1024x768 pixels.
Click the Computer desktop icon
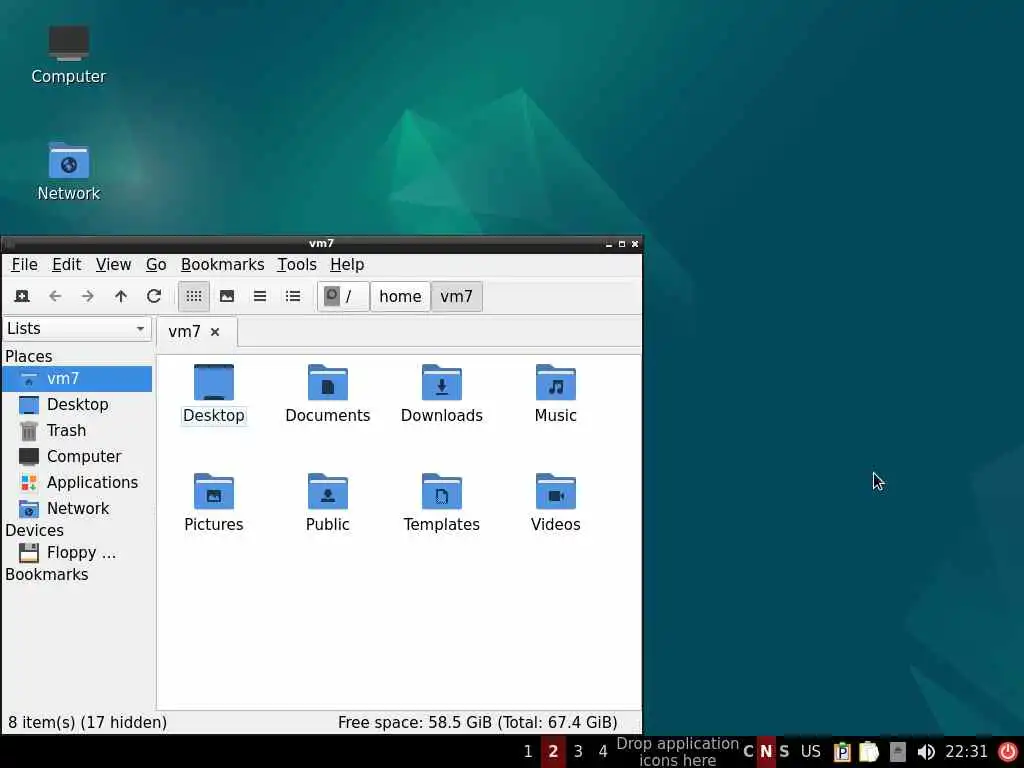click(69, 55)
